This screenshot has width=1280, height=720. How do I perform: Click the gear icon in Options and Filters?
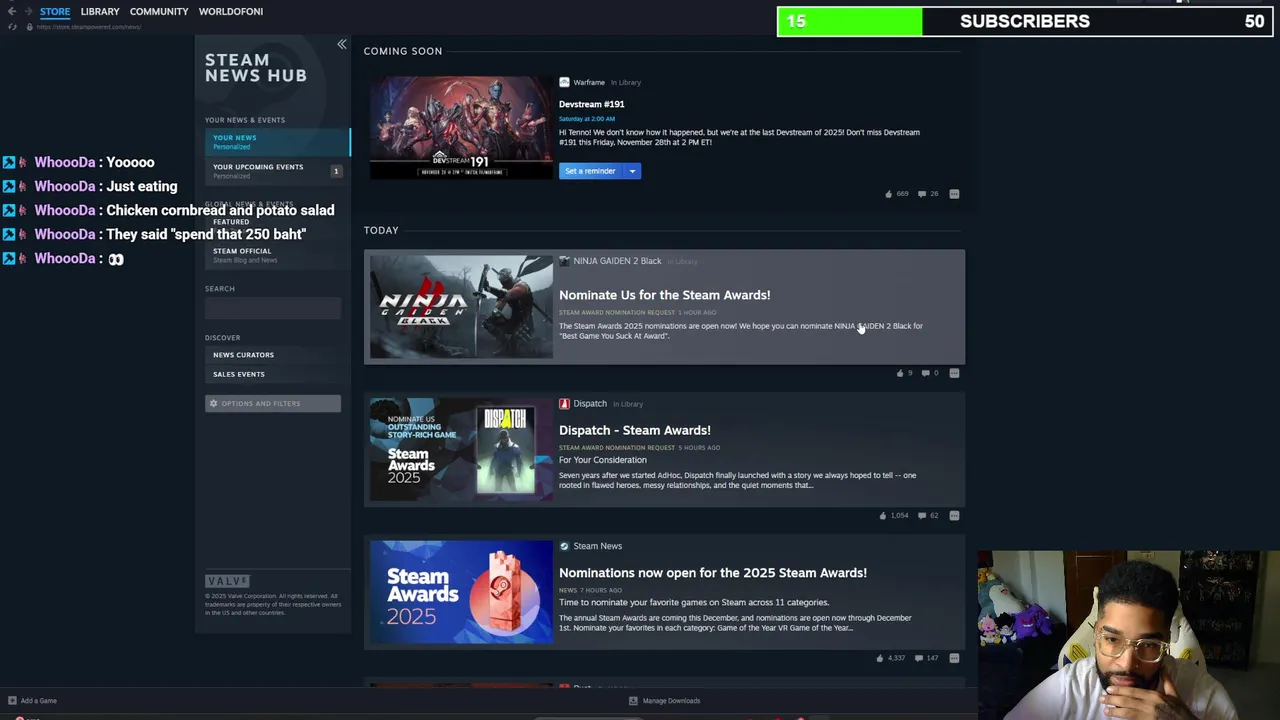[x=213, y=403]
